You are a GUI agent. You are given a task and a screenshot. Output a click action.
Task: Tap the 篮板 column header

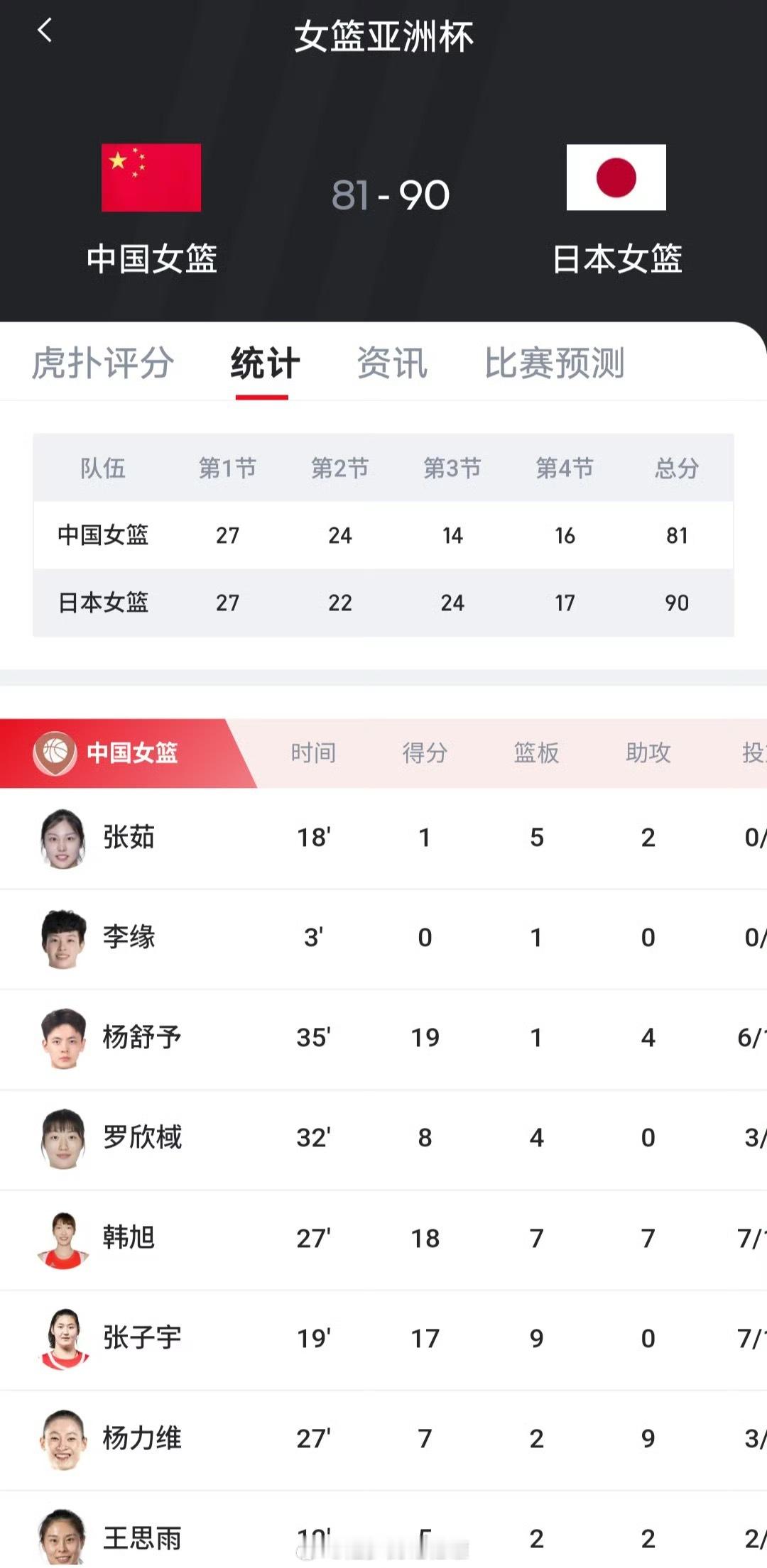536,752
